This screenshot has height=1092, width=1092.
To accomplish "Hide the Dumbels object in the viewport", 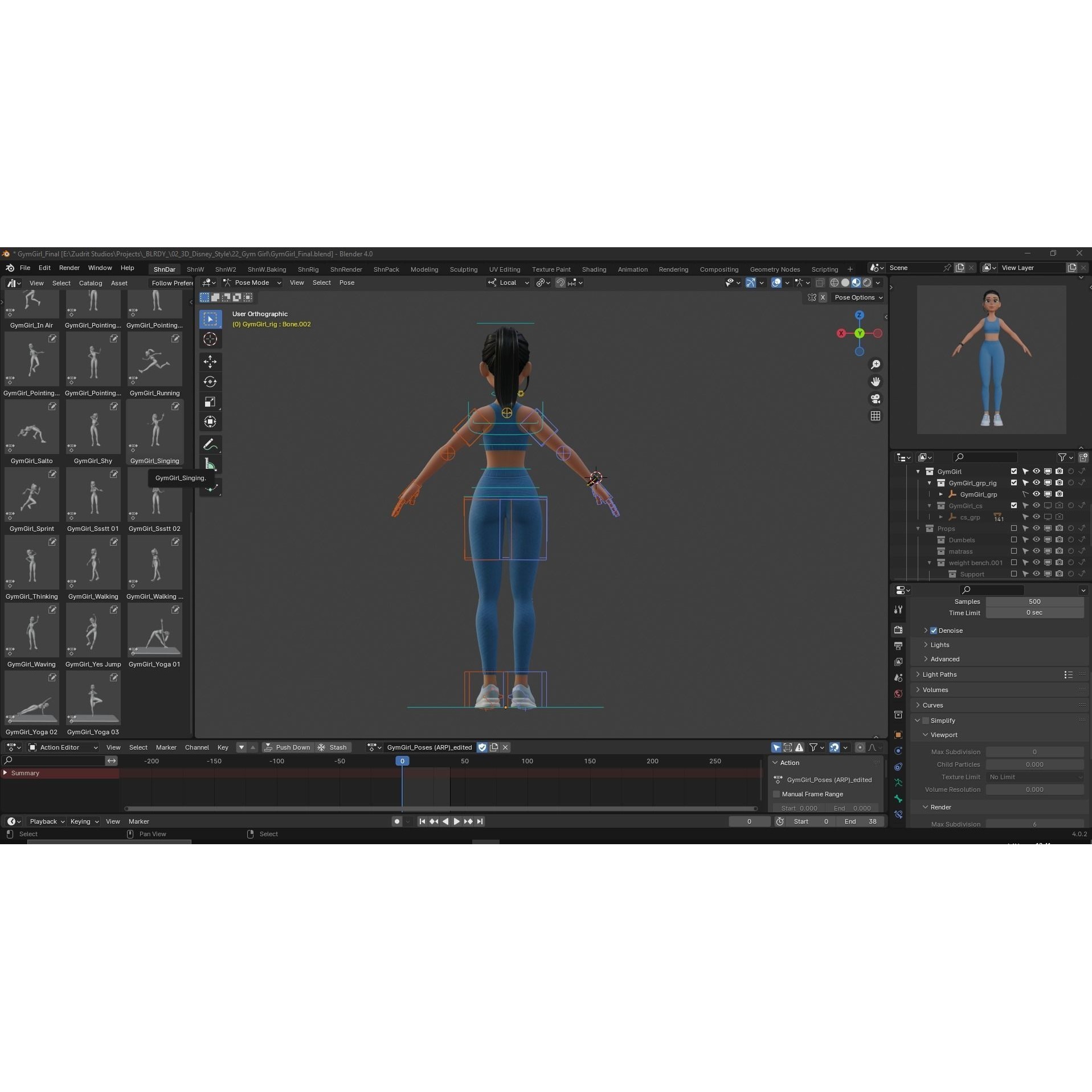I will coord(1036,539).
